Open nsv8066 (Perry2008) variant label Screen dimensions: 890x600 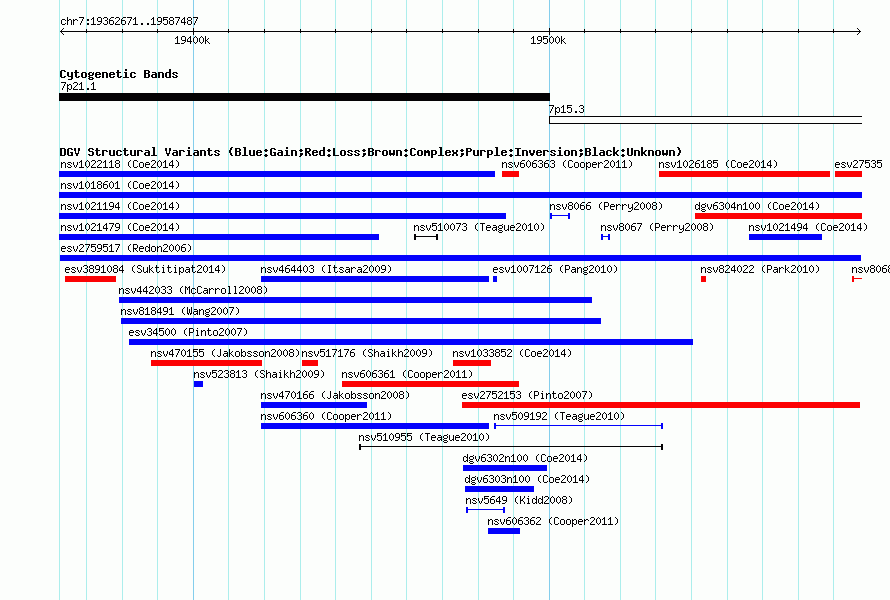(606, 206)
